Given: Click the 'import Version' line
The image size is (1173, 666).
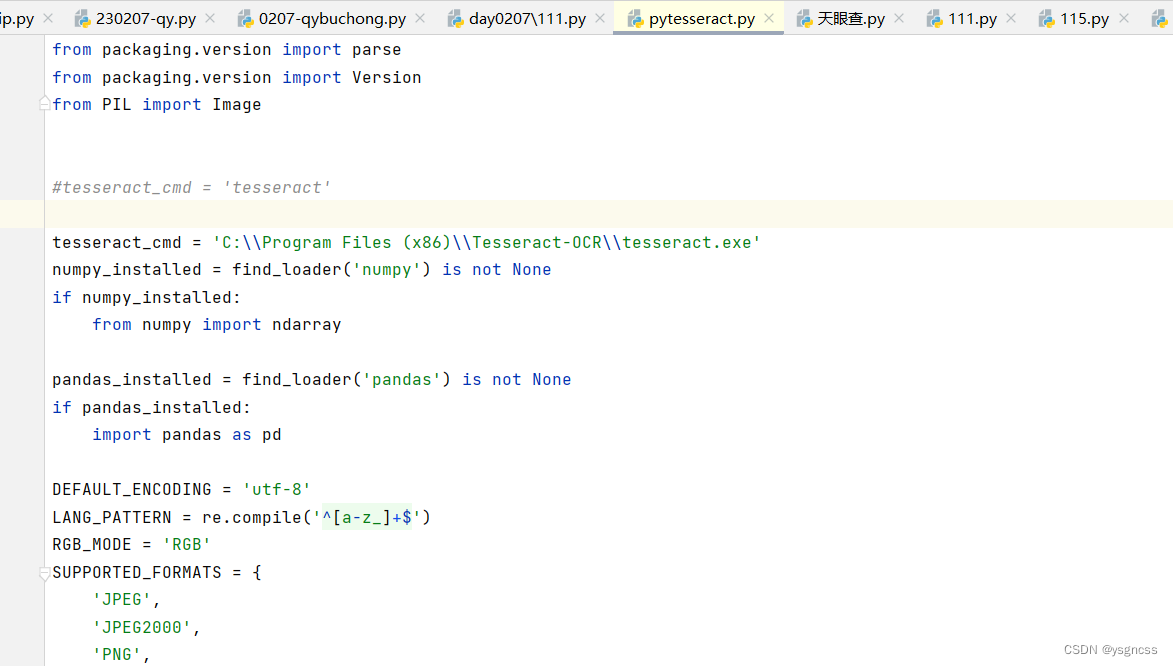Looking at the screenshot, I should pos(236,77).
